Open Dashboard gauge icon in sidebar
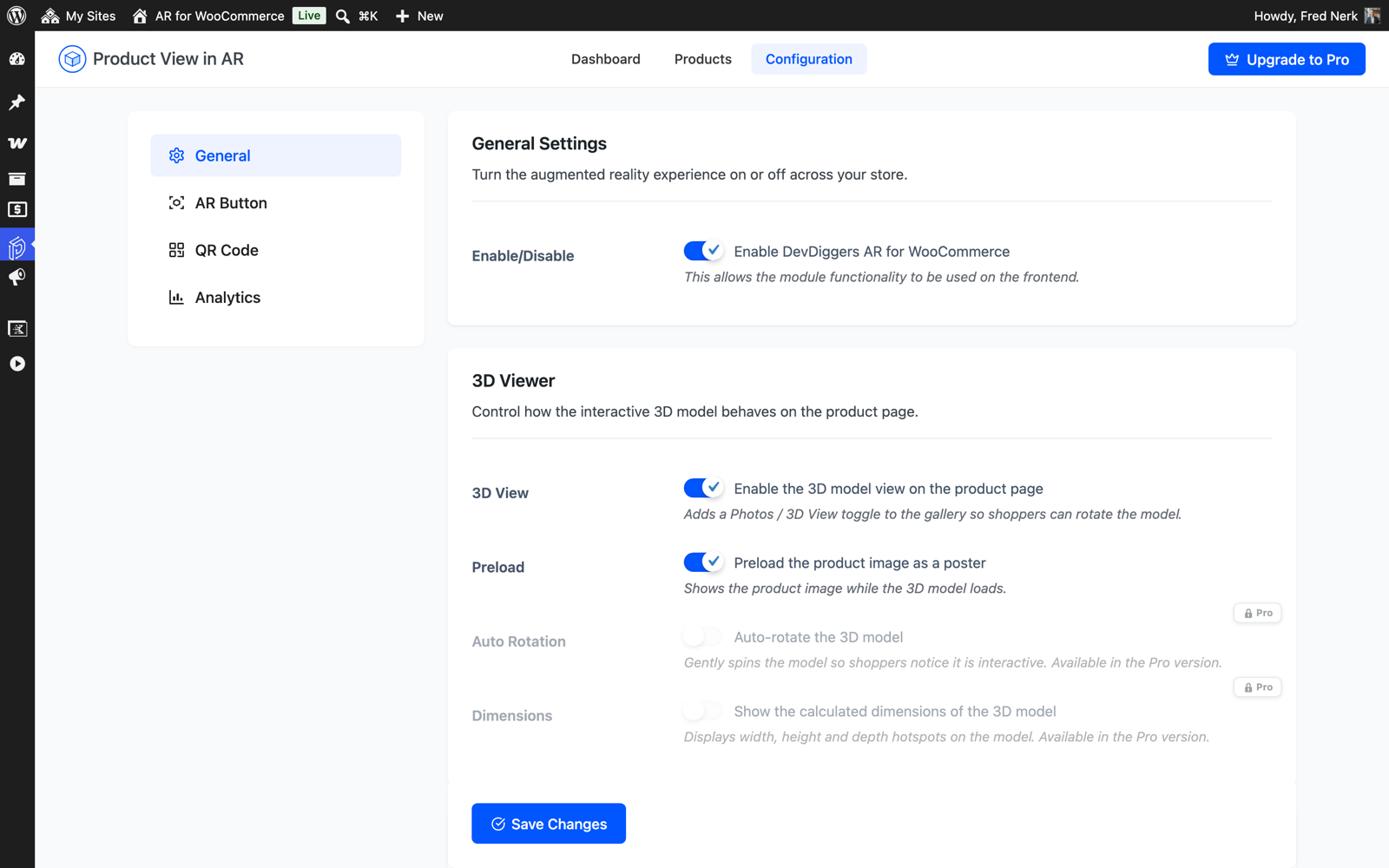Viewport: 1389px width, 868px height. (x=17, y=59)
